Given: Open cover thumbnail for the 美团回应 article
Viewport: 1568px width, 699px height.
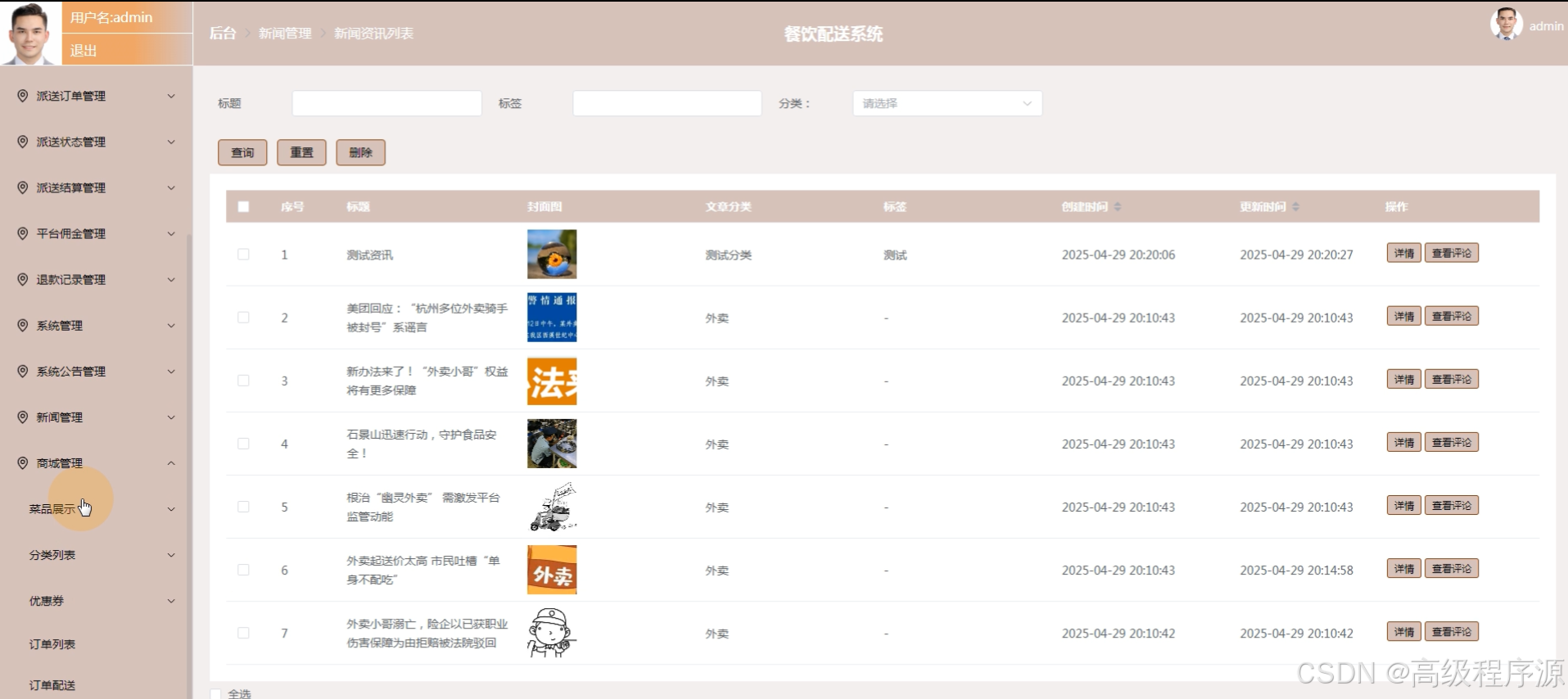Looking at the screenshot, I should tap(552, 318).
